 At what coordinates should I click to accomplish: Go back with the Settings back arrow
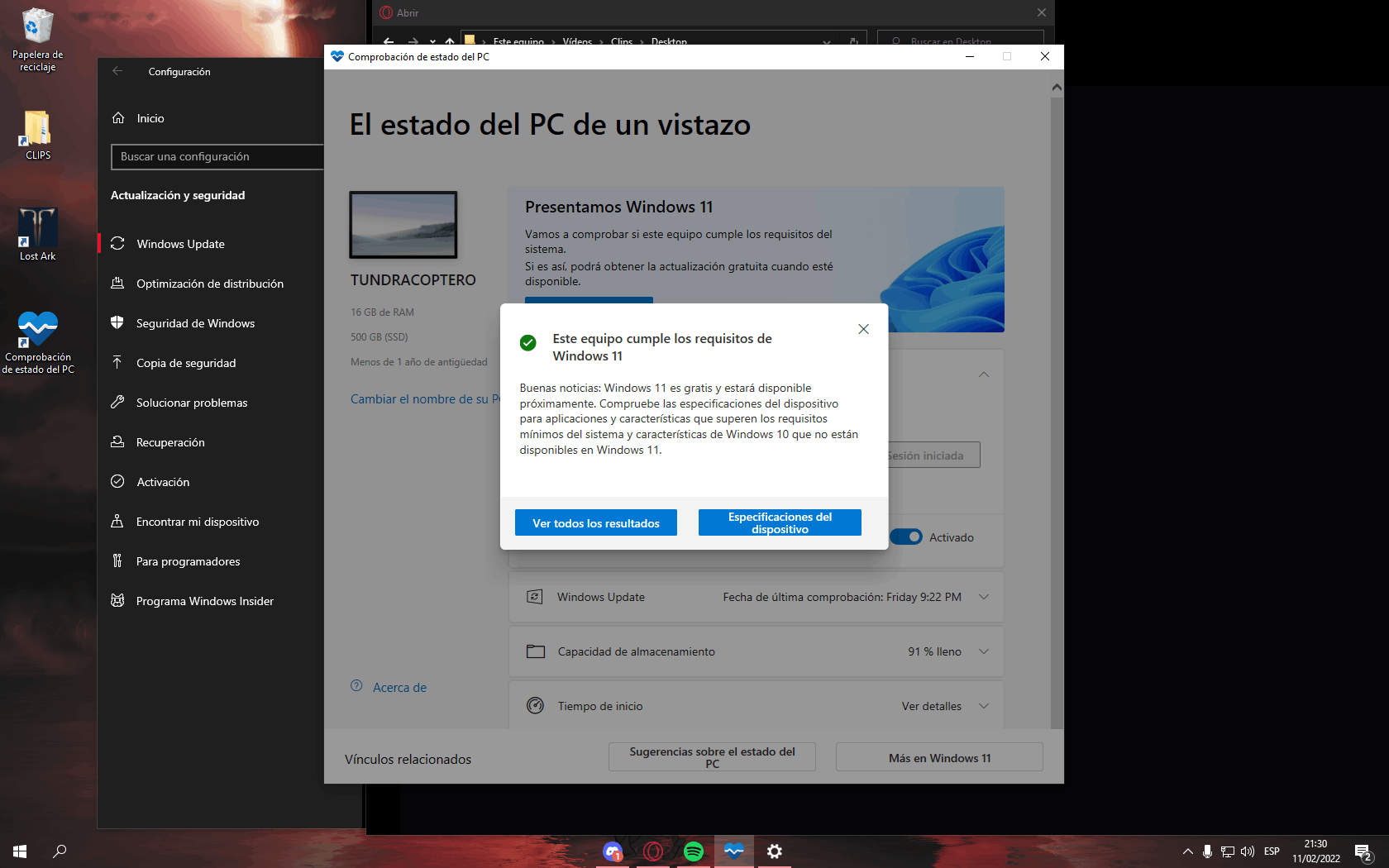(x=117, y=71)
